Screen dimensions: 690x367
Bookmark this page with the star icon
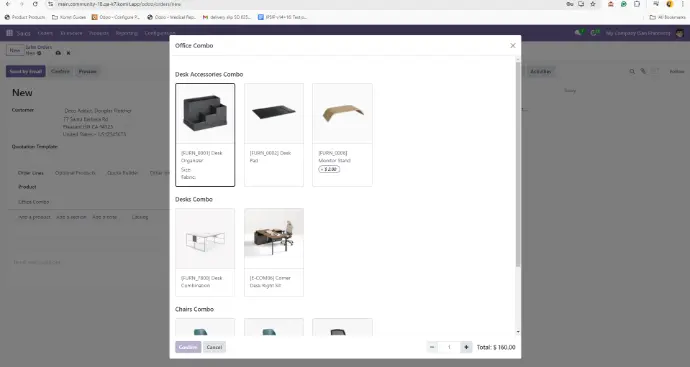[593, 4]
